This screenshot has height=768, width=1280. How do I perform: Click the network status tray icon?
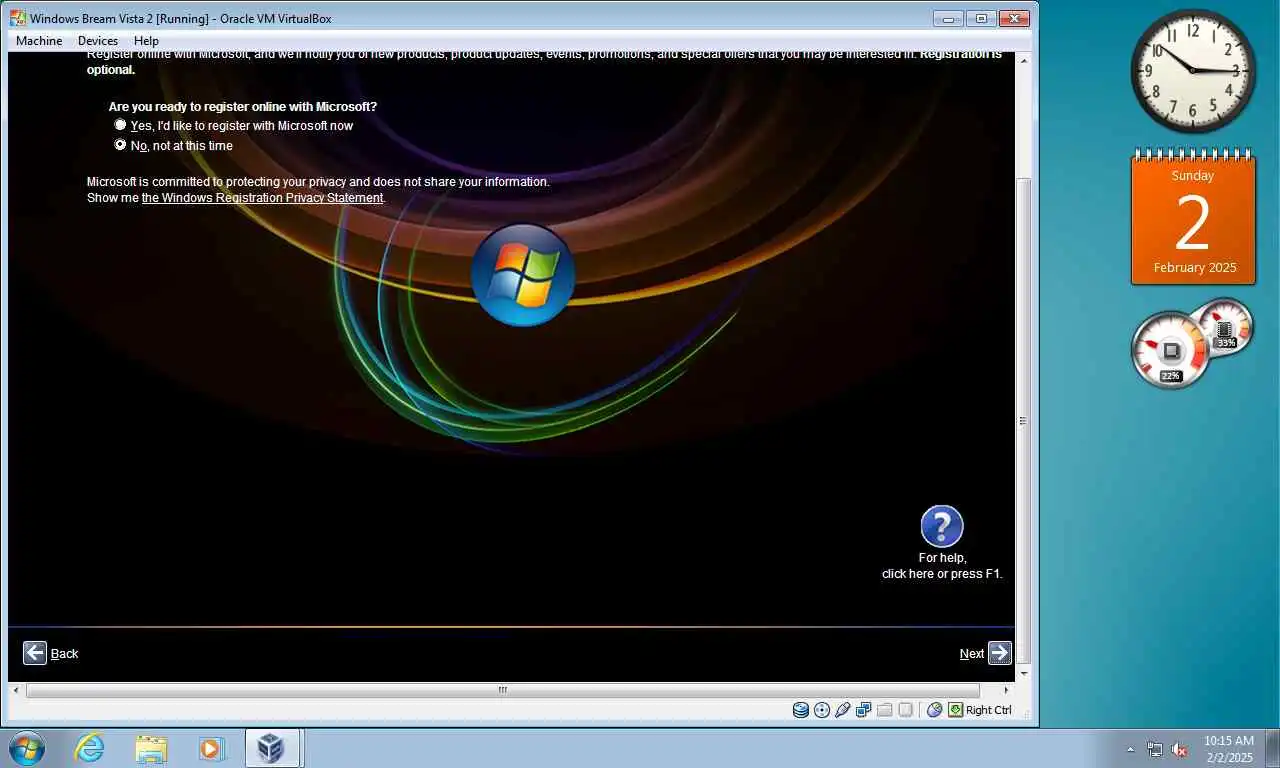[x=1155, y=749]
